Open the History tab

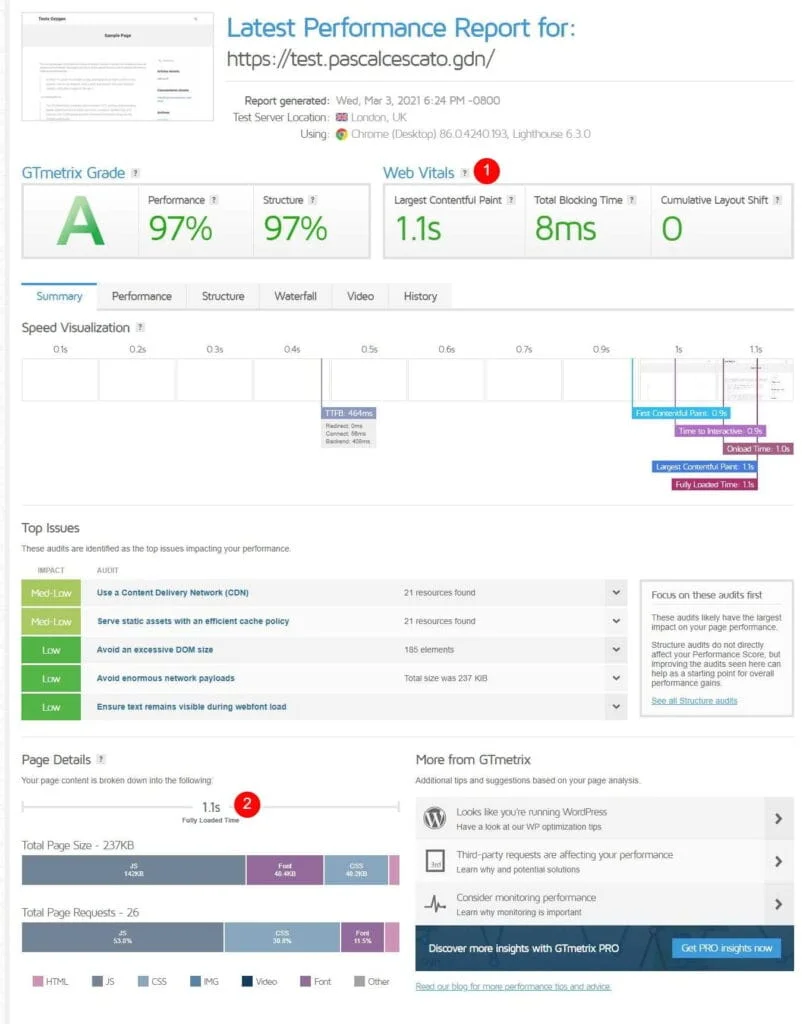pos(420,296)
